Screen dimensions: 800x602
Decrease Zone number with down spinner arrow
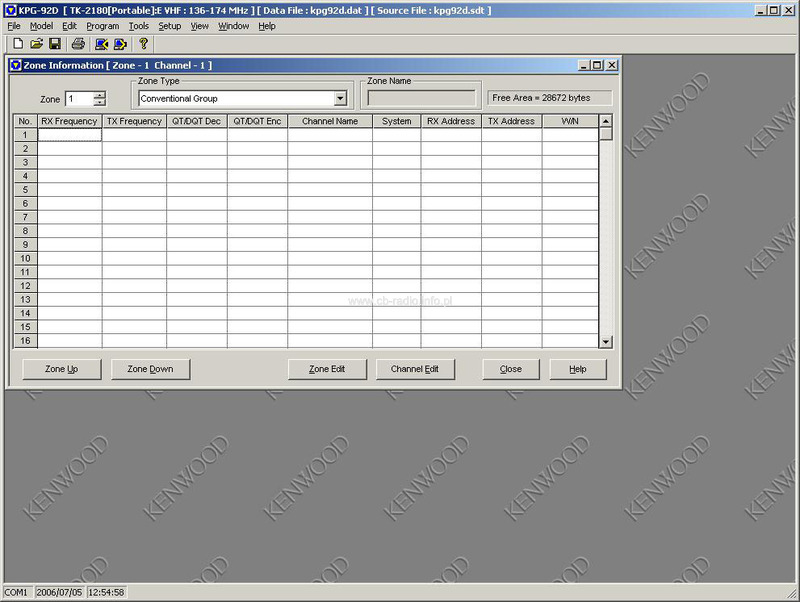click(99, 103)
